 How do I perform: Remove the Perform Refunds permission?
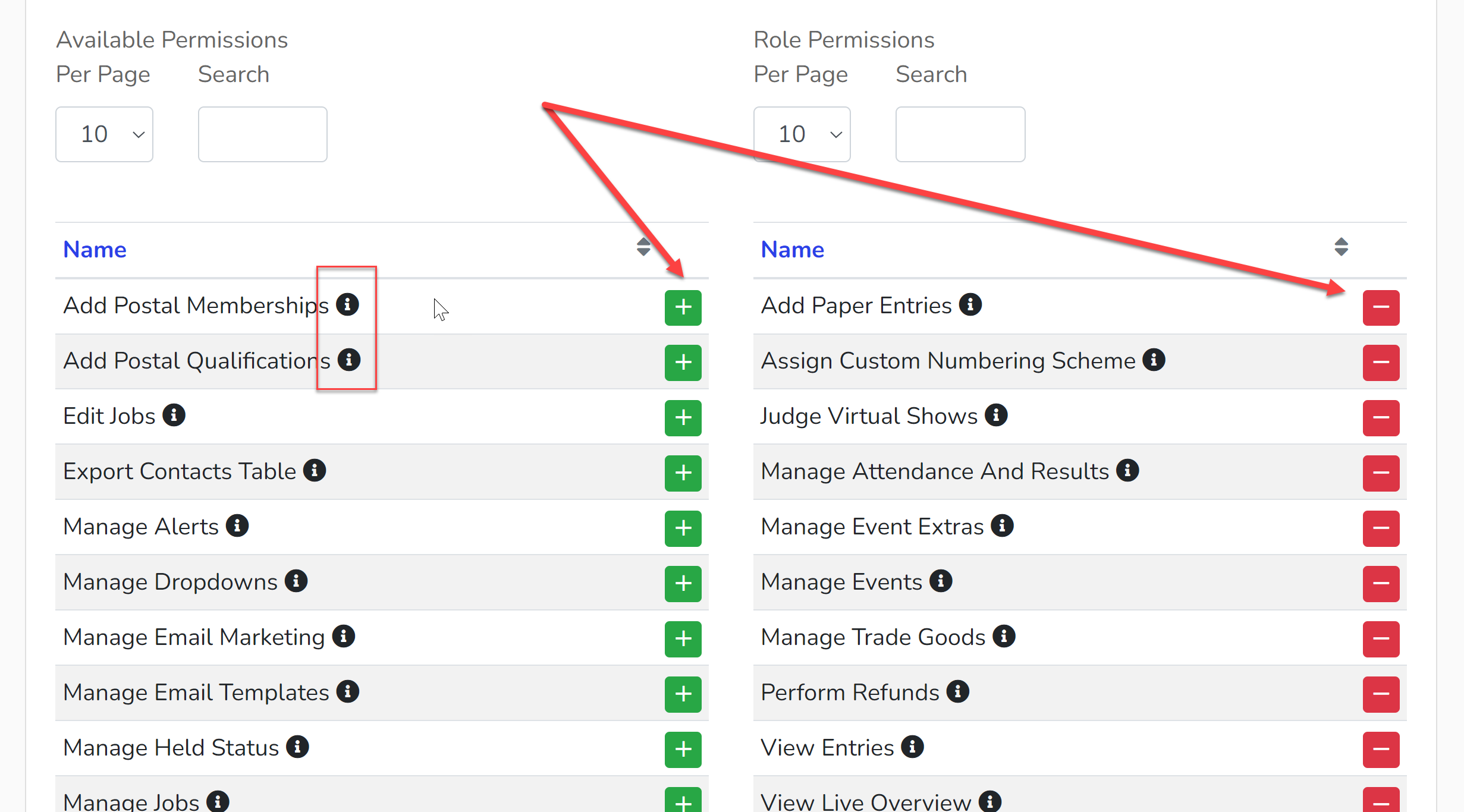click(x=1381, y=694)
